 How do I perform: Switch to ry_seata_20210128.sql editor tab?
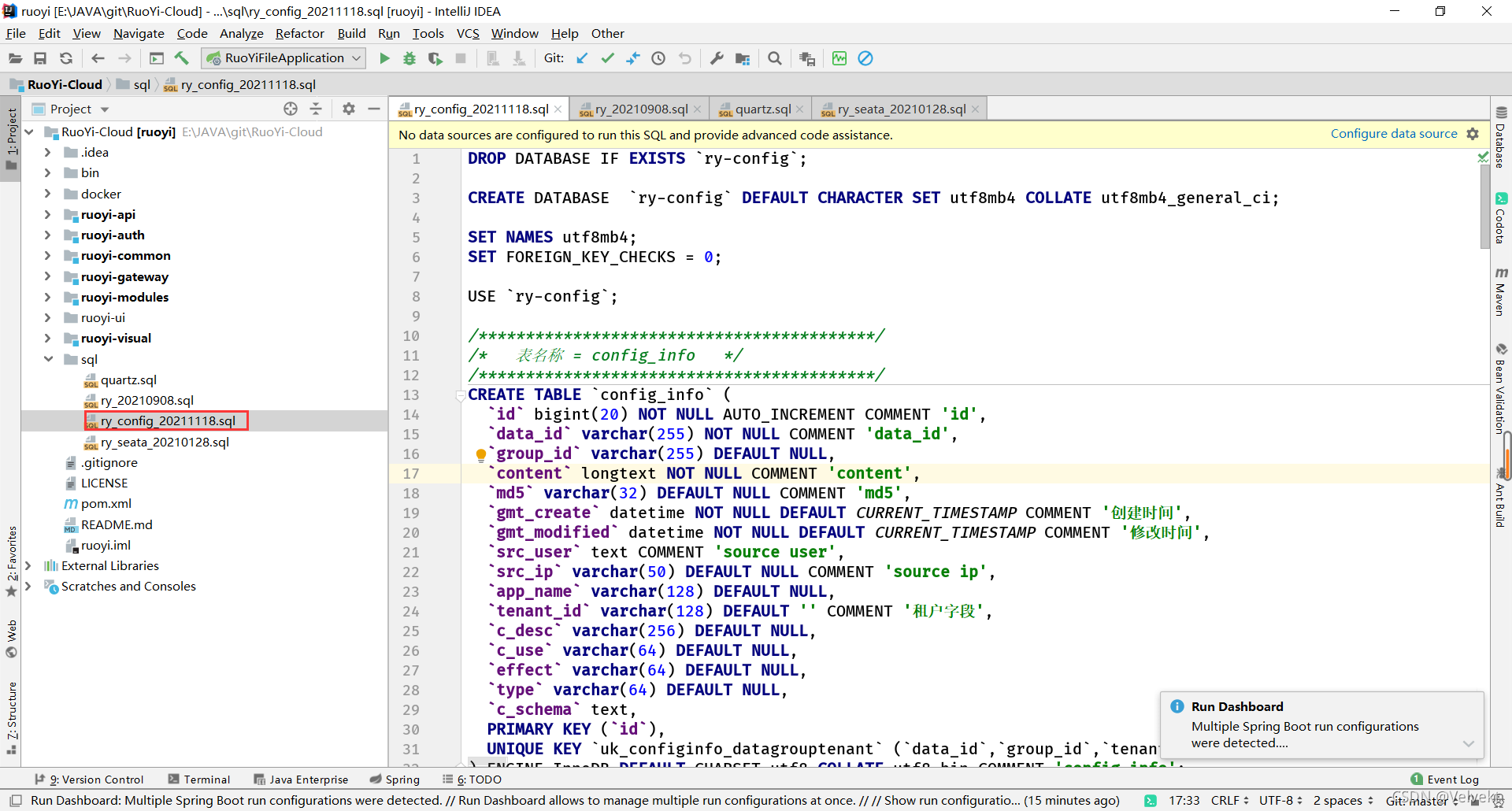click(x=899, y=109)
